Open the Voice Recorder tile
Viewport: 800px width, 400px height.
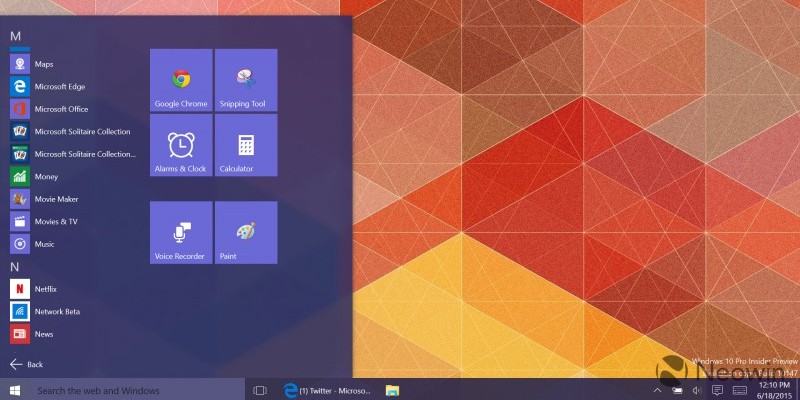[x=181, y=233]
